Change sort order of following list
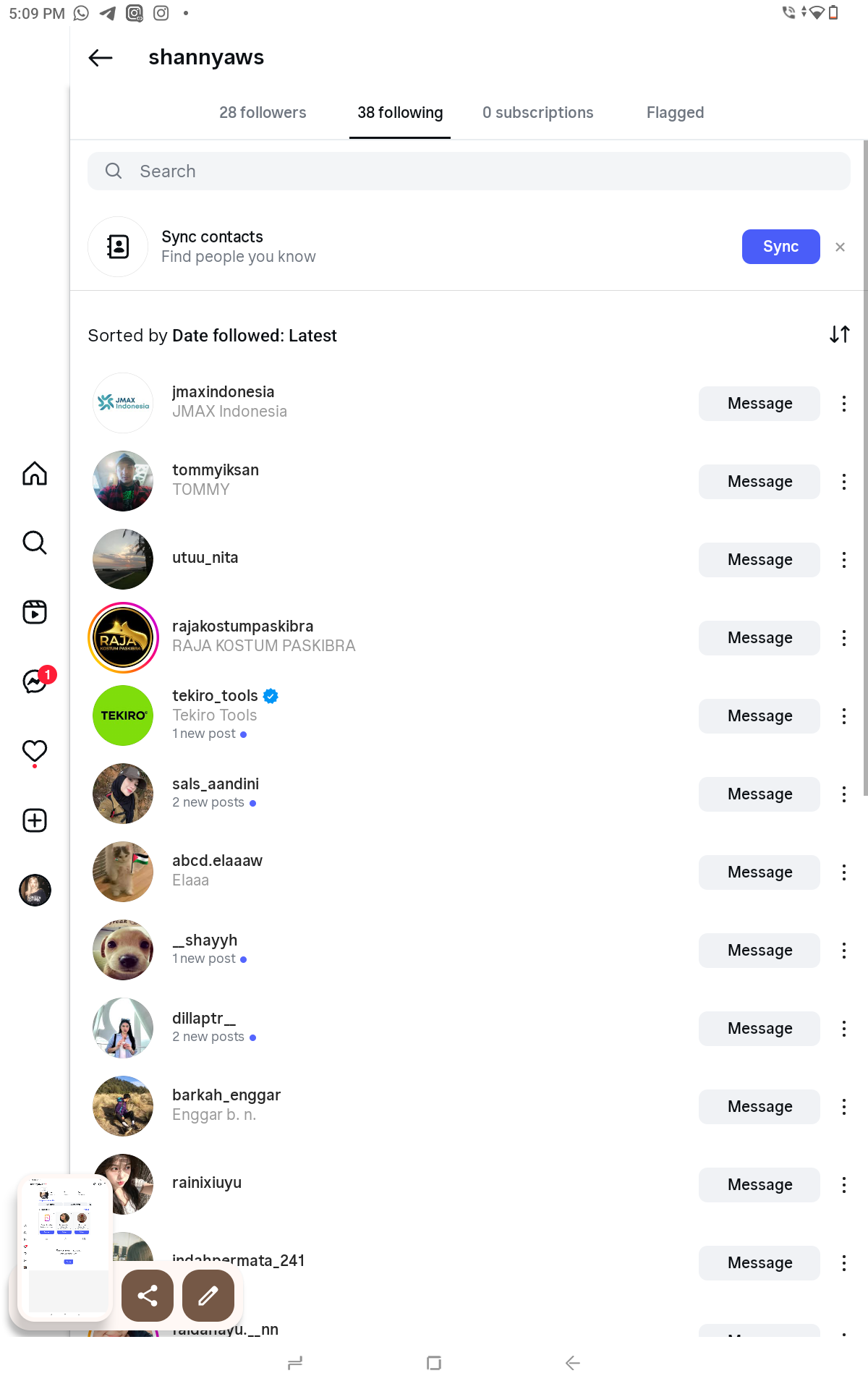This screenshot has height=1389, width=868. point(839,334)
